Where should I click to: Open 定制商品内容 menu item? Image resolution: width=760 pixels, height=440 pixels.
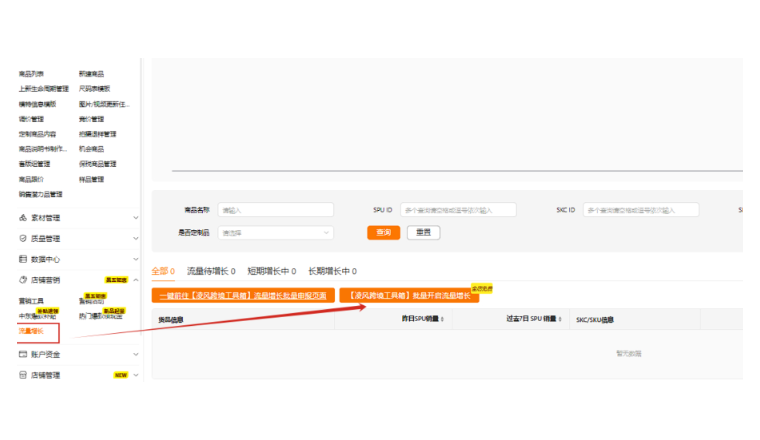[37, 134]
